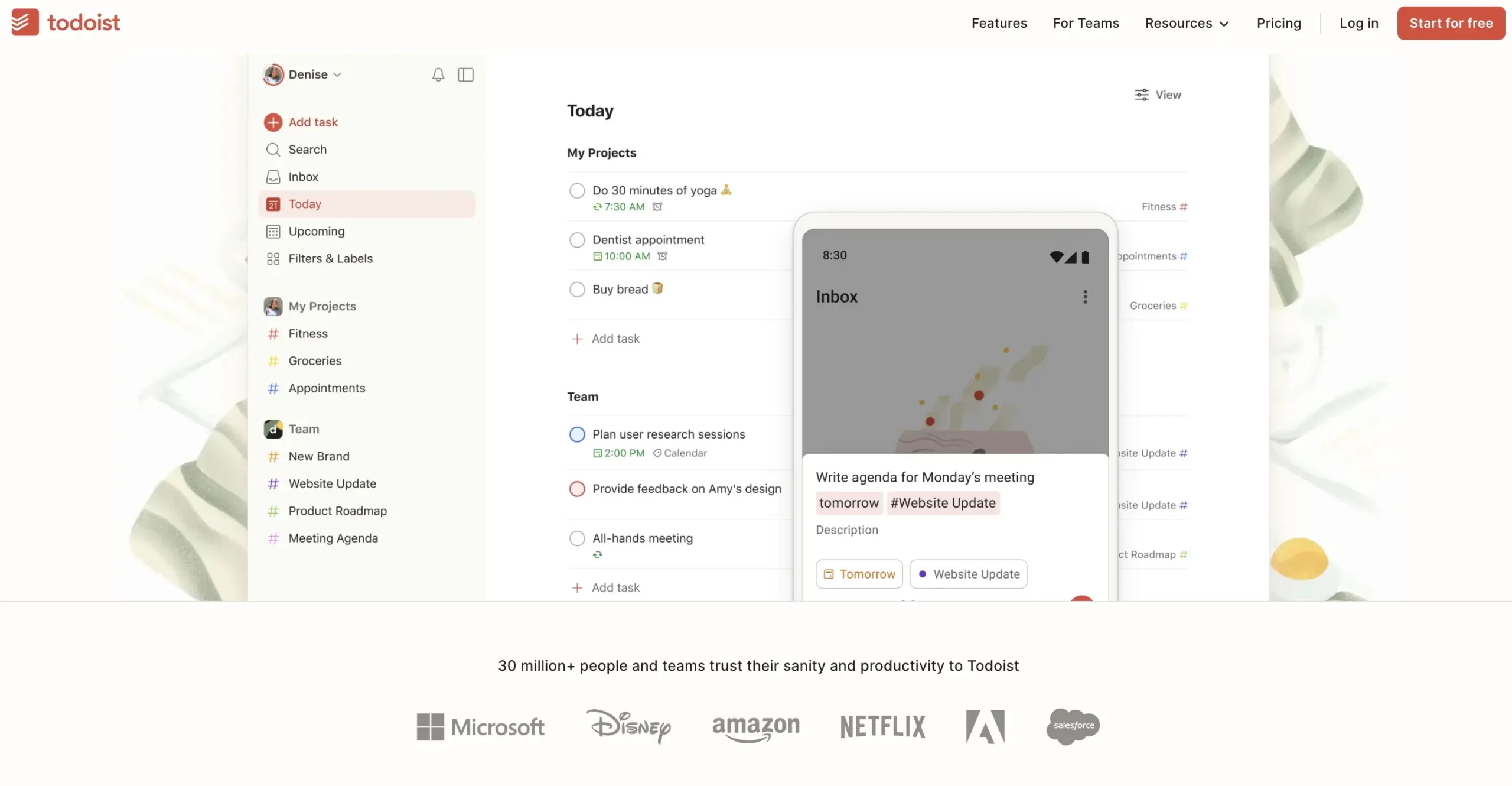Click the Team workspace avatar icon

273,429
